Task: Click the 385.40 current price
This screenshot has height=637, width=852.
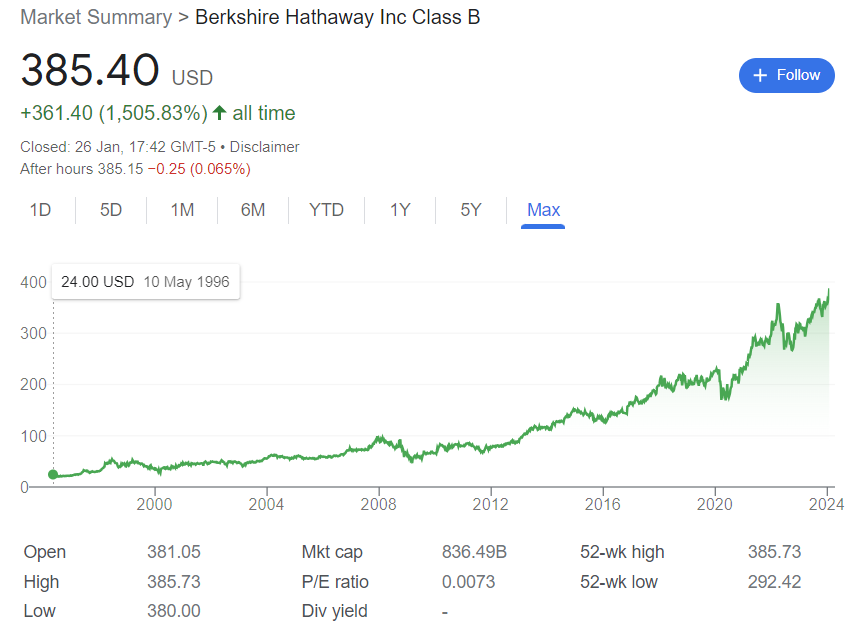Action: pos(90,71)
